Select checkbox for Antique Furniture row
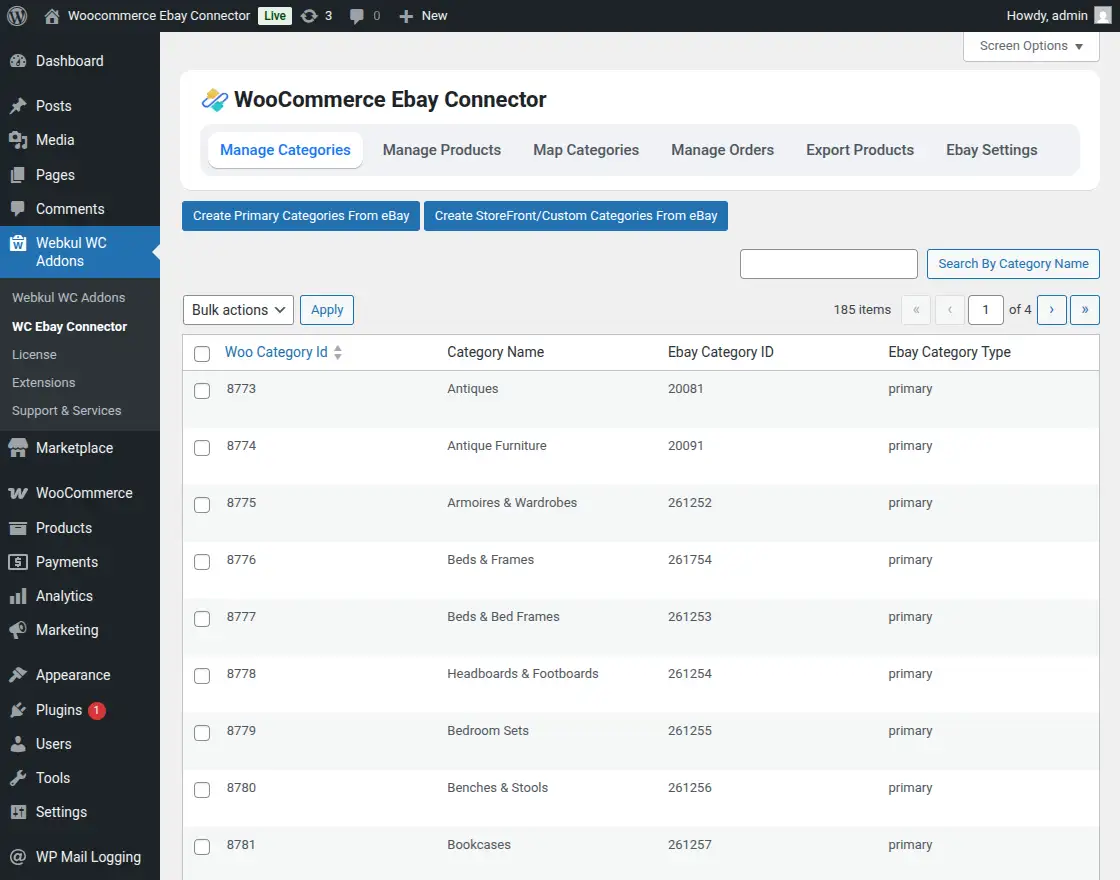This screenshot has height=880, width=1120. 202,448
